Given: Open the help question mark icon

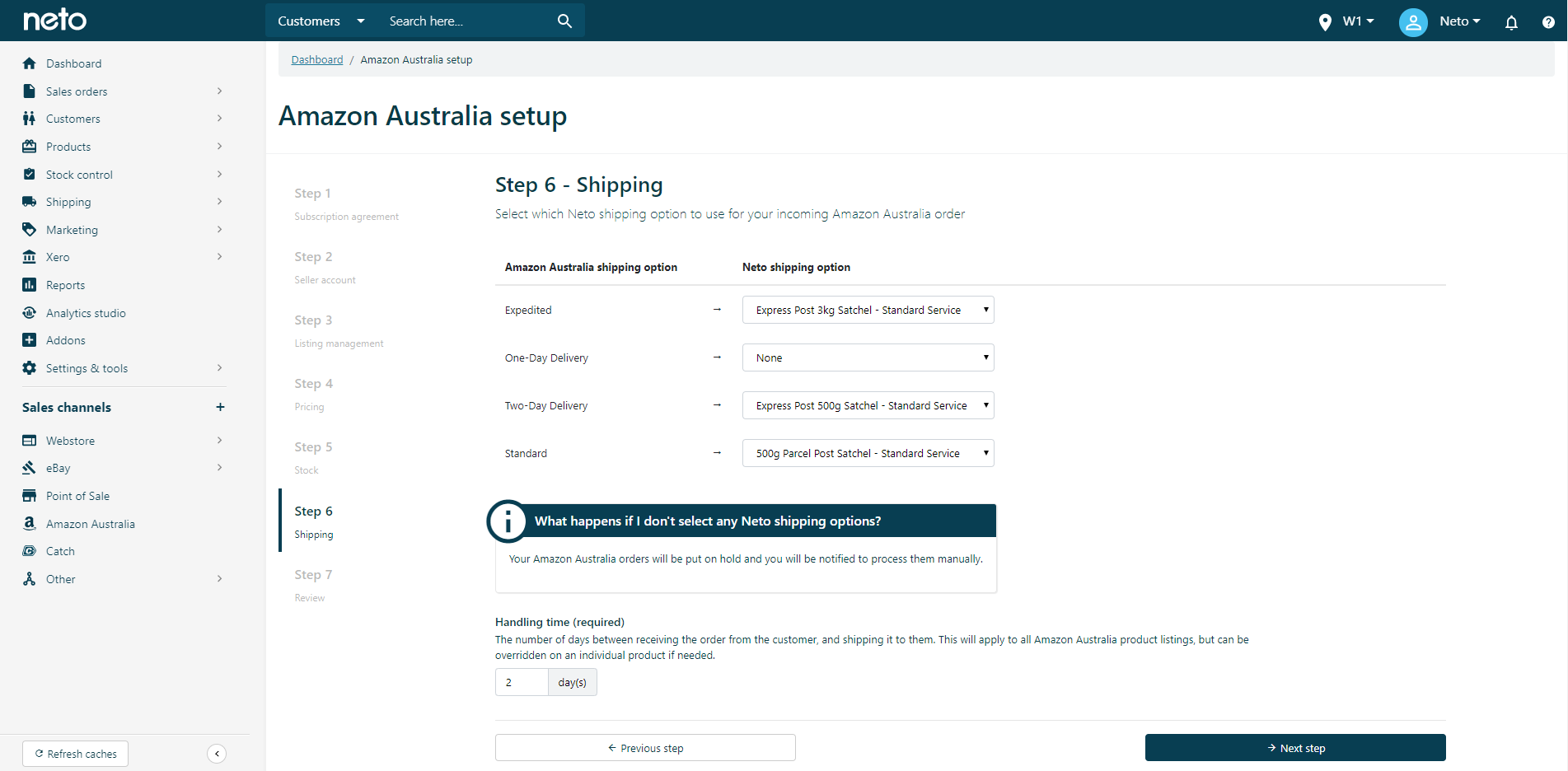Looking at the screenshot, I should click(1548, 22).
